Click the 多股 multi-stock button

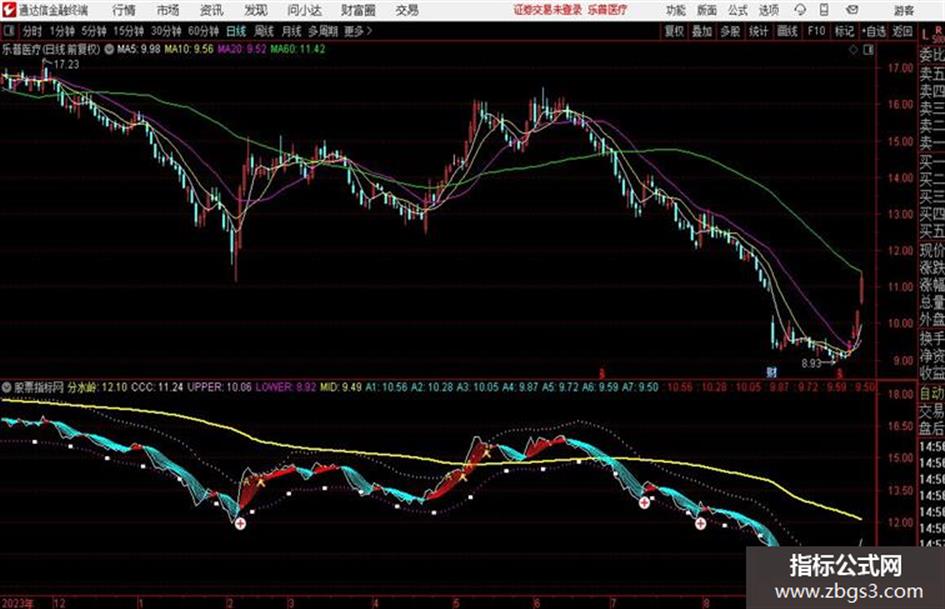[x=730, y=31]
